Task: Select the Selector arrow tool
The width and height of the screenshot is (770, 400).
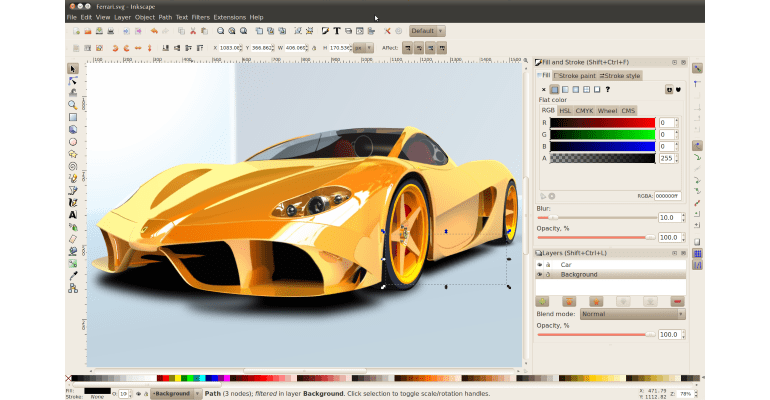Action: 73,69
